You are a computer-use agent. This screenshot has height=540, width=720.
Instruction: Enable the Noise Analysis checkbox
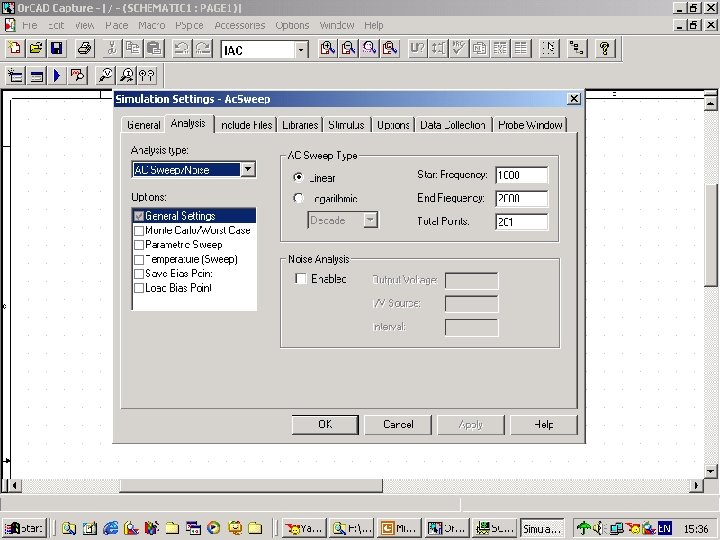point(301,278)
